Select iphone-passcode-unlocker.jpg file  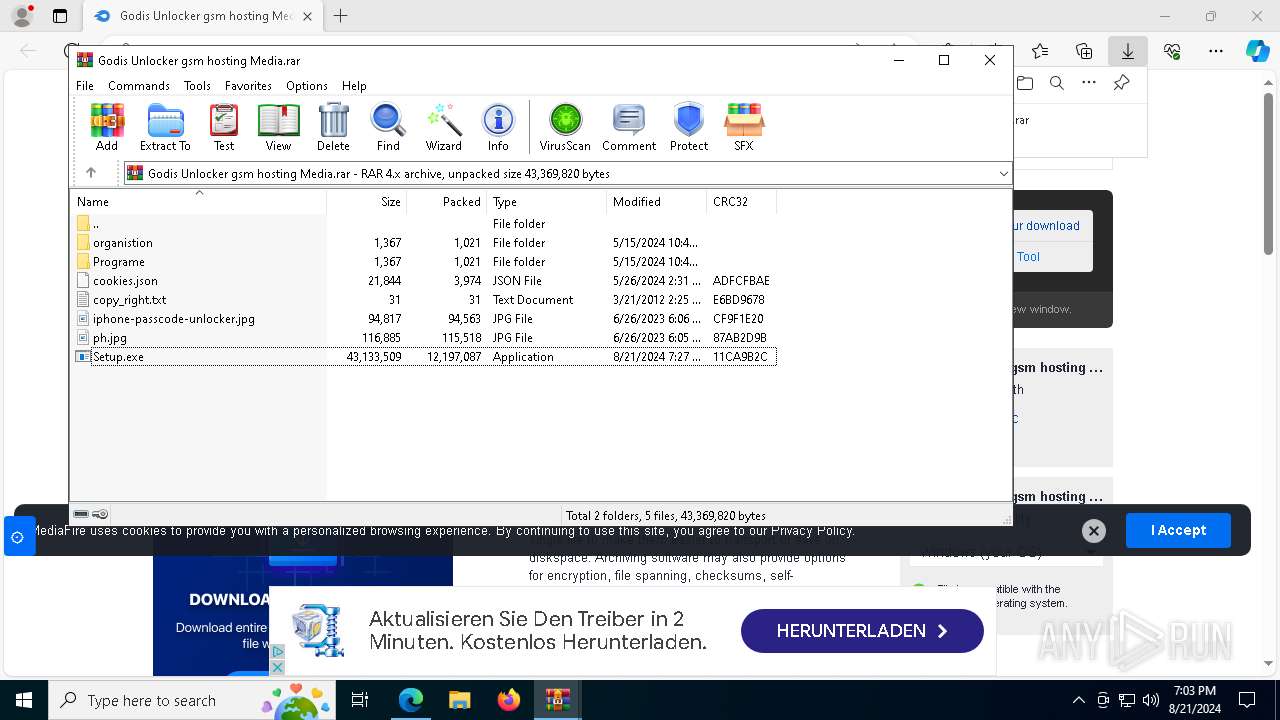click(x=425, y=319)
